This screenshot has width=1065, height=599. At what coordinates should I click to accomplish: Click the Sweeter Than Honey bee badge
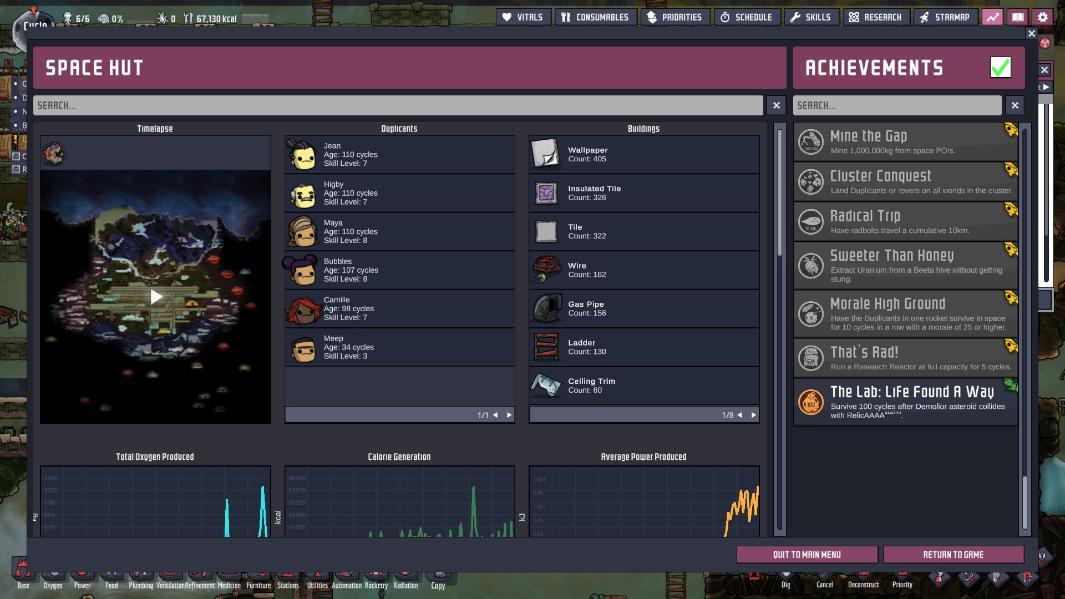point(810,266)
